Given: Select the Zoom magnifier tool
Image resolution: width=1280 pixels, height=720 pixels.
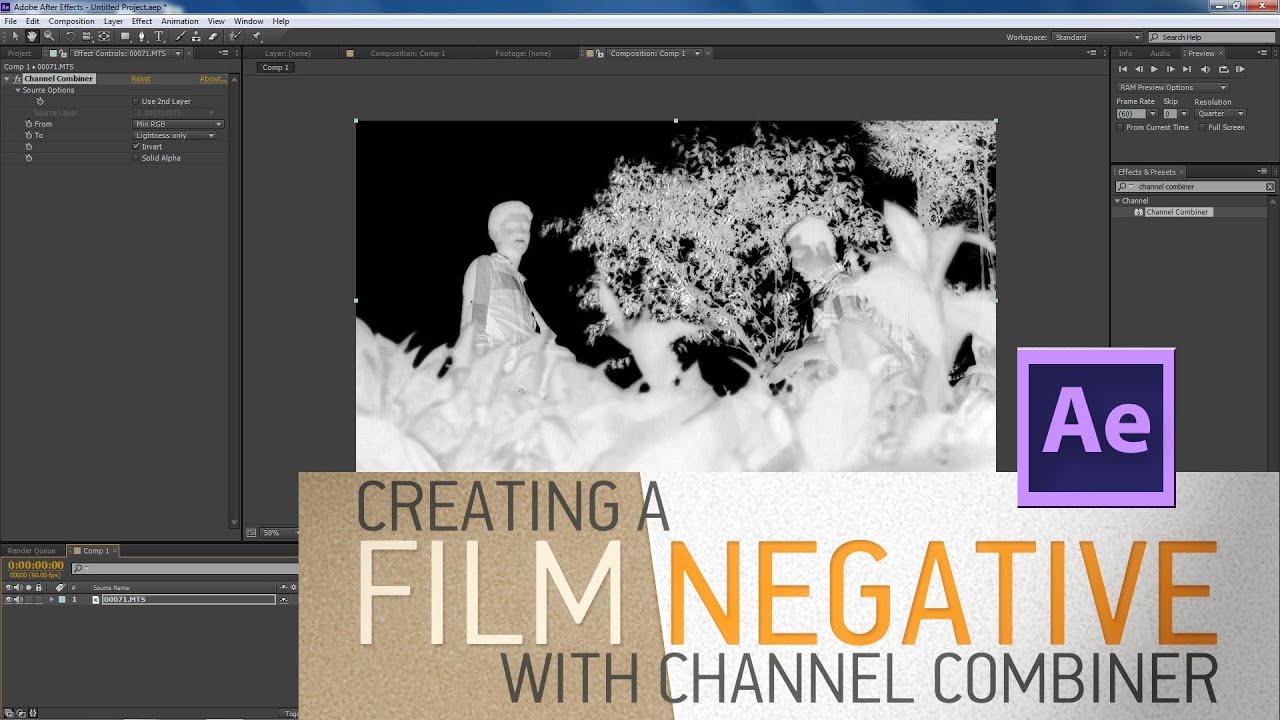Looking at the screenshot, I should [49, 36].
